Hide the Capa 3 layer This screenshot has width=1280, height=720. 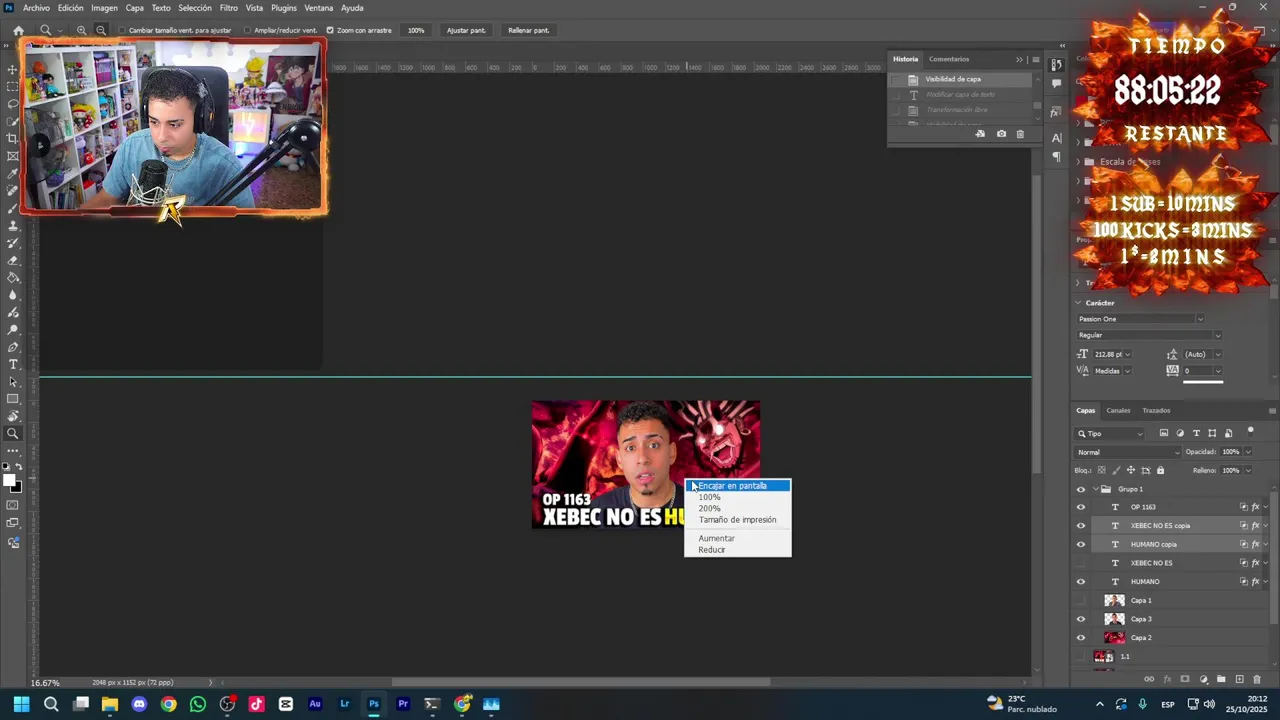click(1080, 619)
